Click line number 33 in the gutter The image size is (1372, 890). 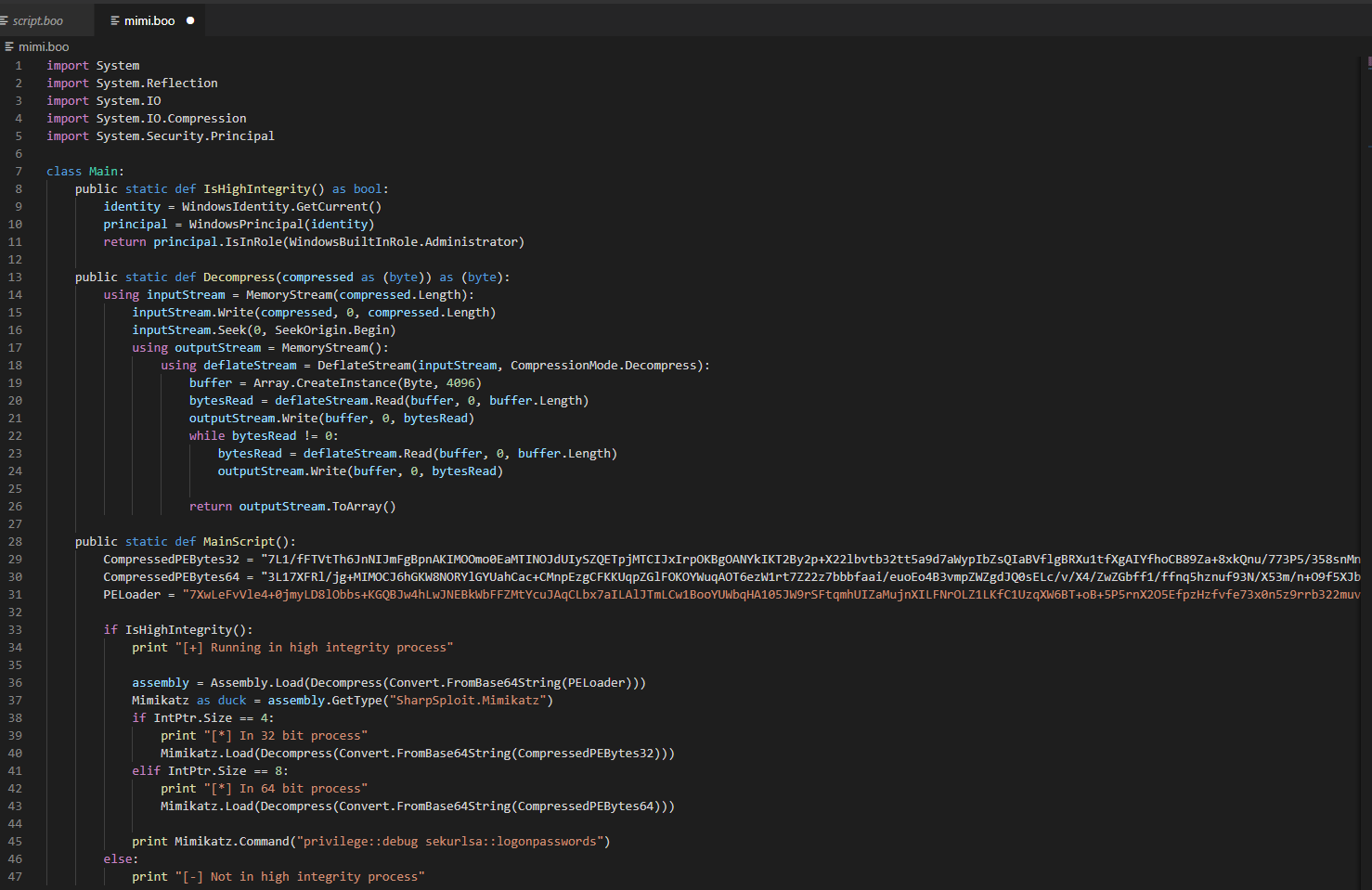click(x=15, y=630)
